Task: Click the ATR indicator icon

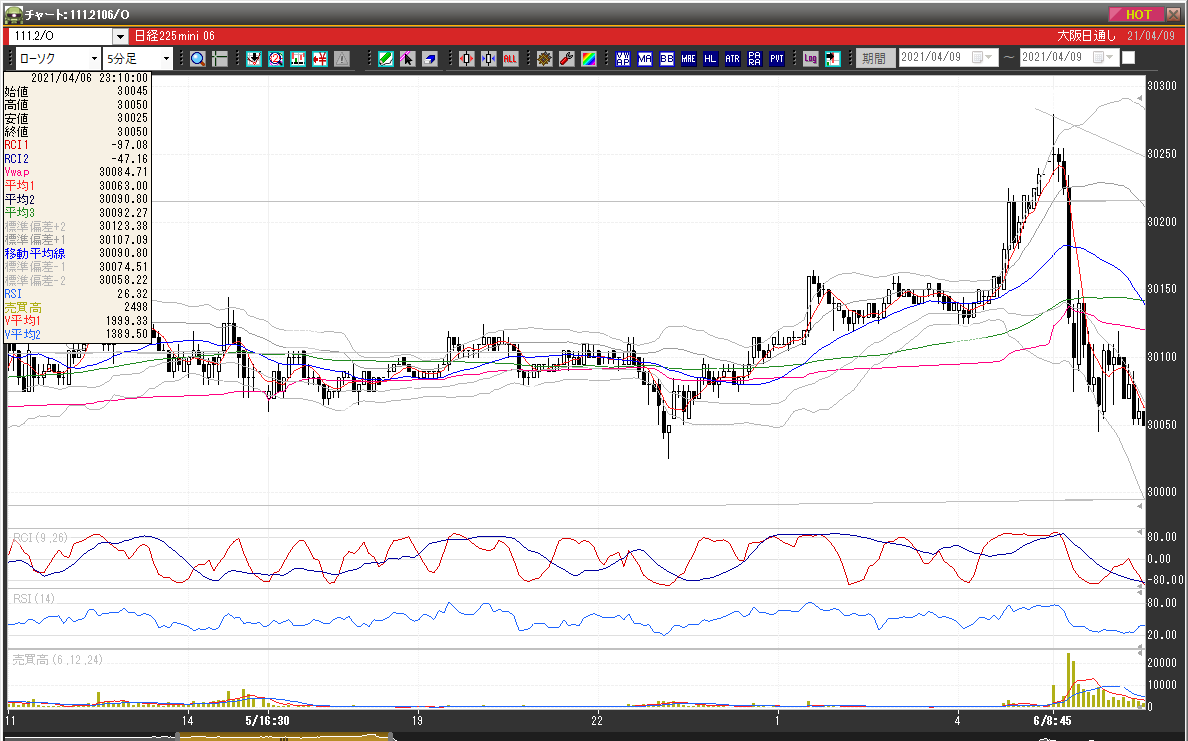Action: tap(733, 59)
